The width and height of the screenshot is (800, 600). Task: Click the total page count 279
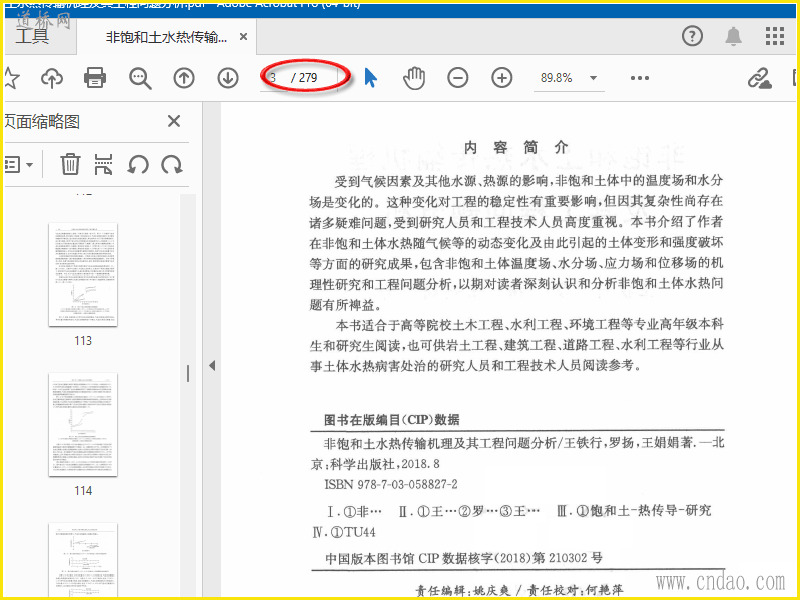point(308,78)
